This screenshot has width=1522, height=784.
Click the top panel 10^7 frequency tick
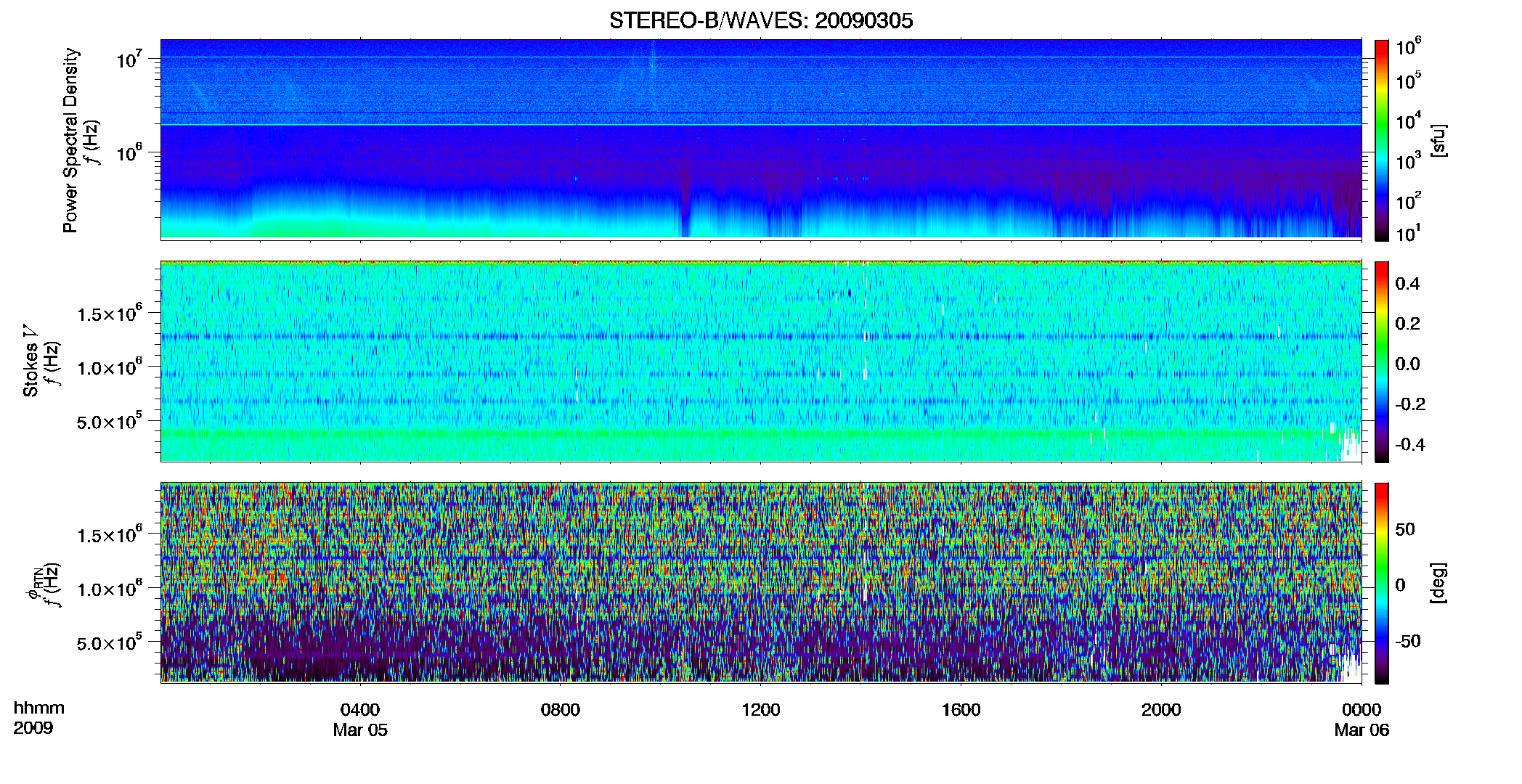point(129,58)
